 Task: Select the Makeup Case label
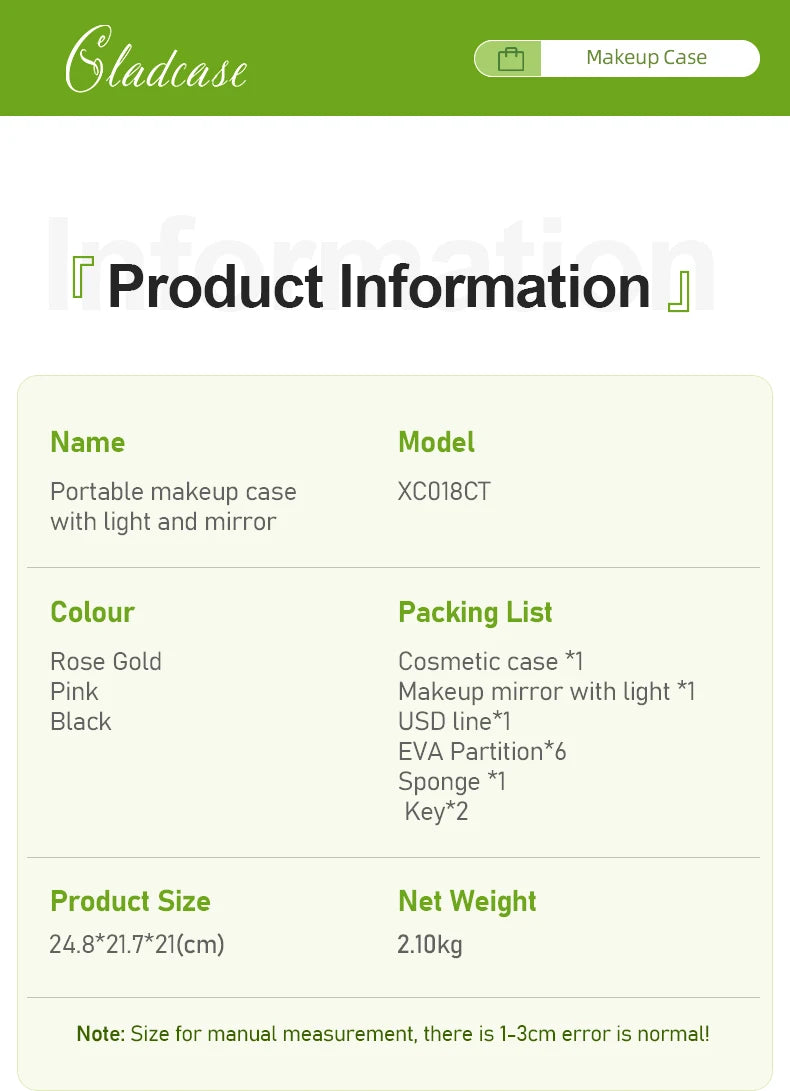pos(646,58)
